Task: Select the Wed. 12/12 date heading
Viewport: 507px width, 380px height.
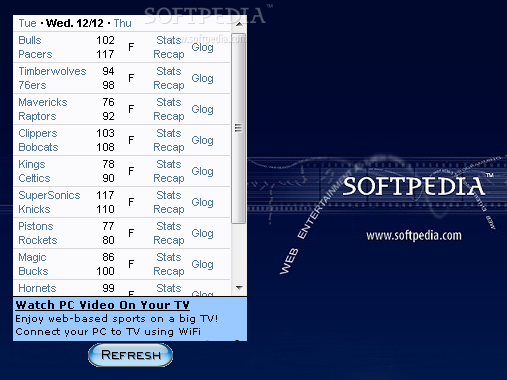Action: [x=75, y=23]
